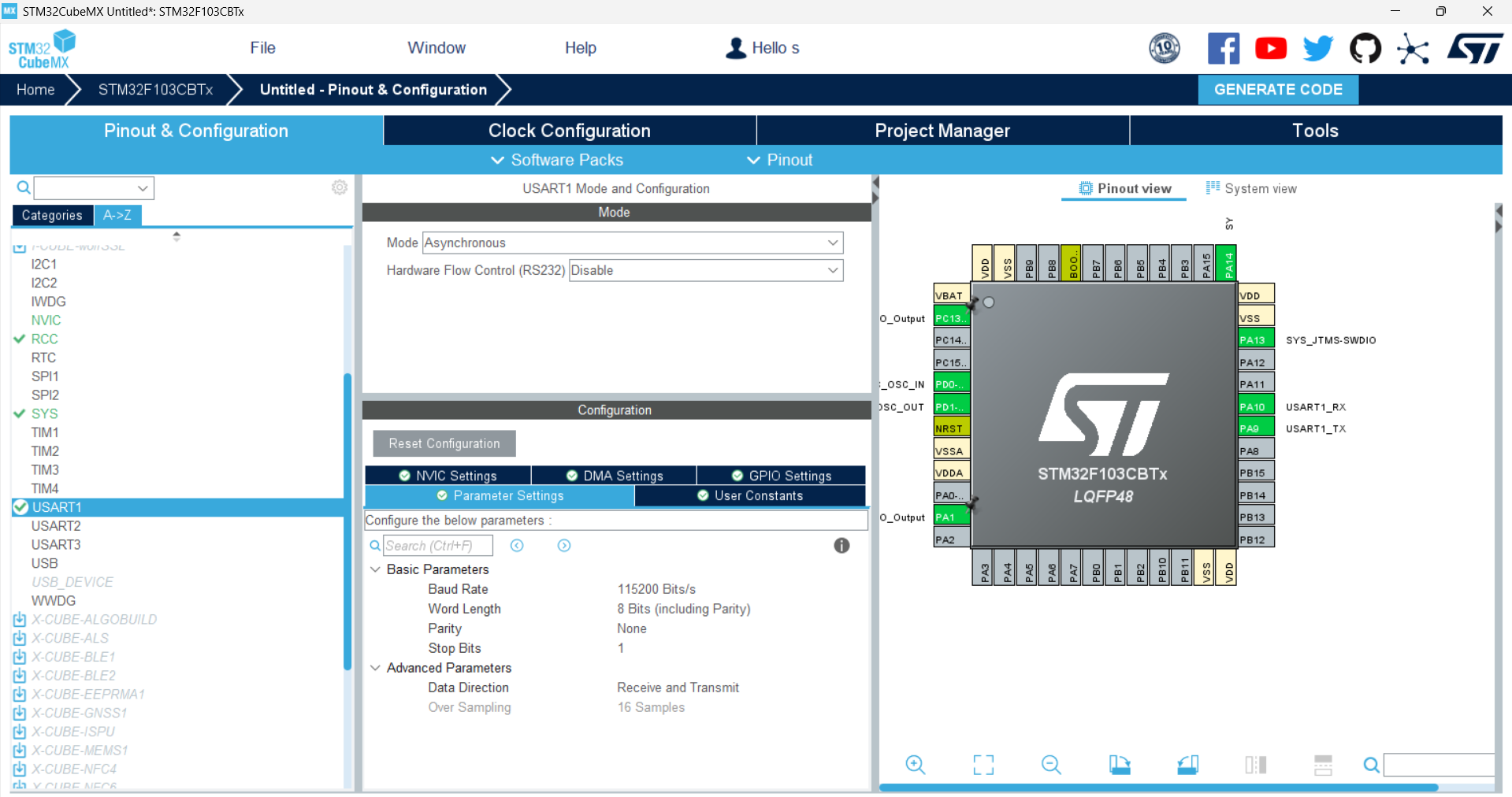The height and width of the screenshot is (797, 1512).
Task: Click the magnifier icon above the Categories list
Action: pyautogui.click(x=24, y=187)
